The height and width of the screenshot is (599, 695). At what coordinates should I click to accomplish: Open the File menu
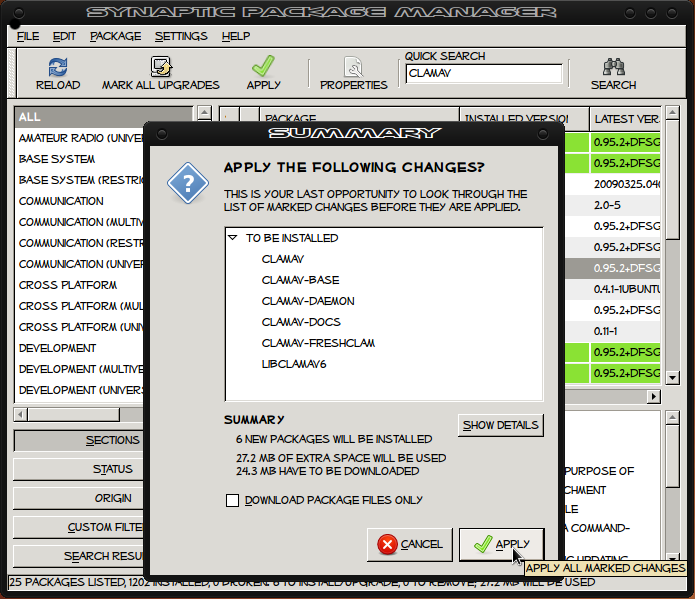pyautogui.click(x=28, y=36)
